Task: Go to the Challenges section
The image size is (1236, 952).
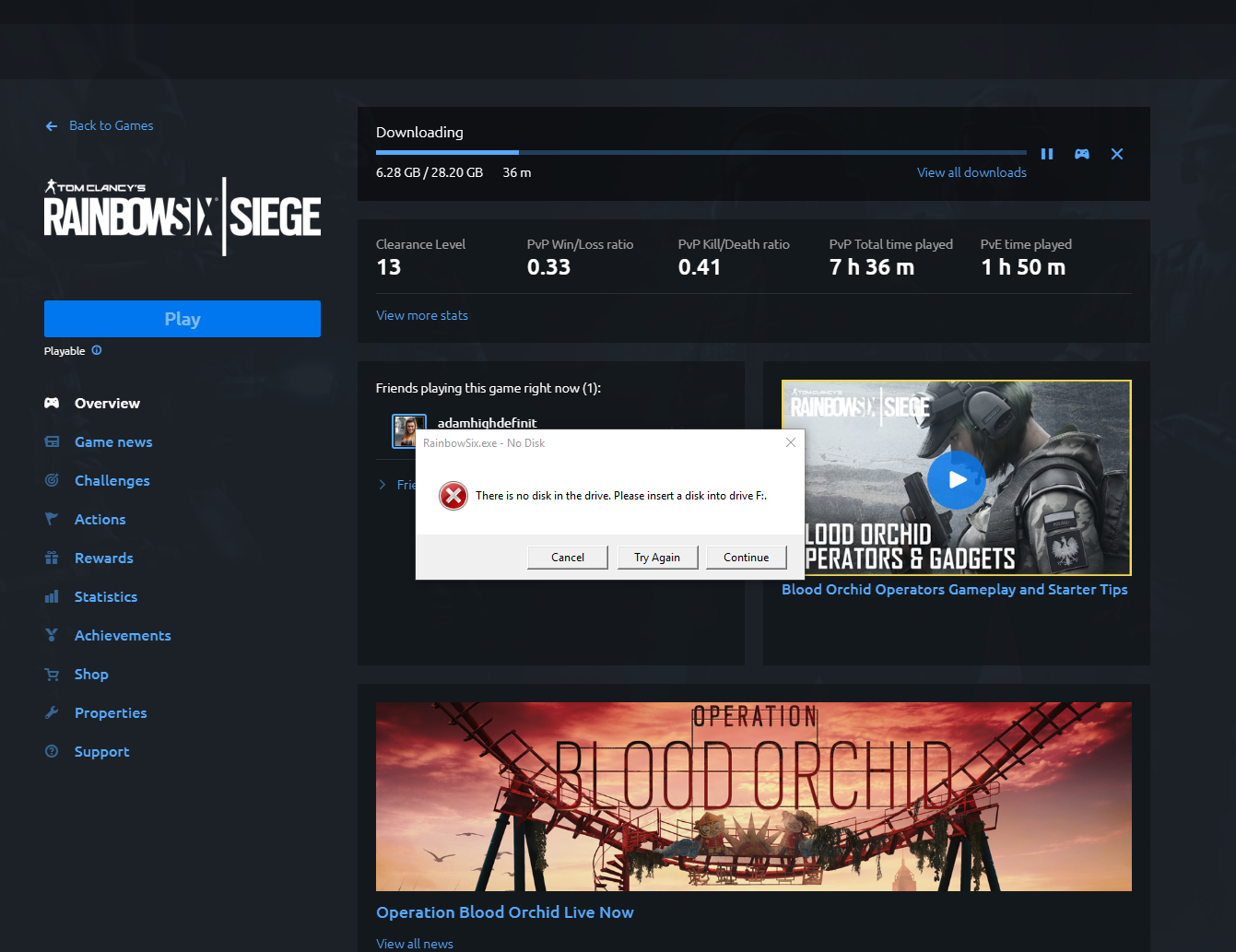Action: tap(112, 480)
